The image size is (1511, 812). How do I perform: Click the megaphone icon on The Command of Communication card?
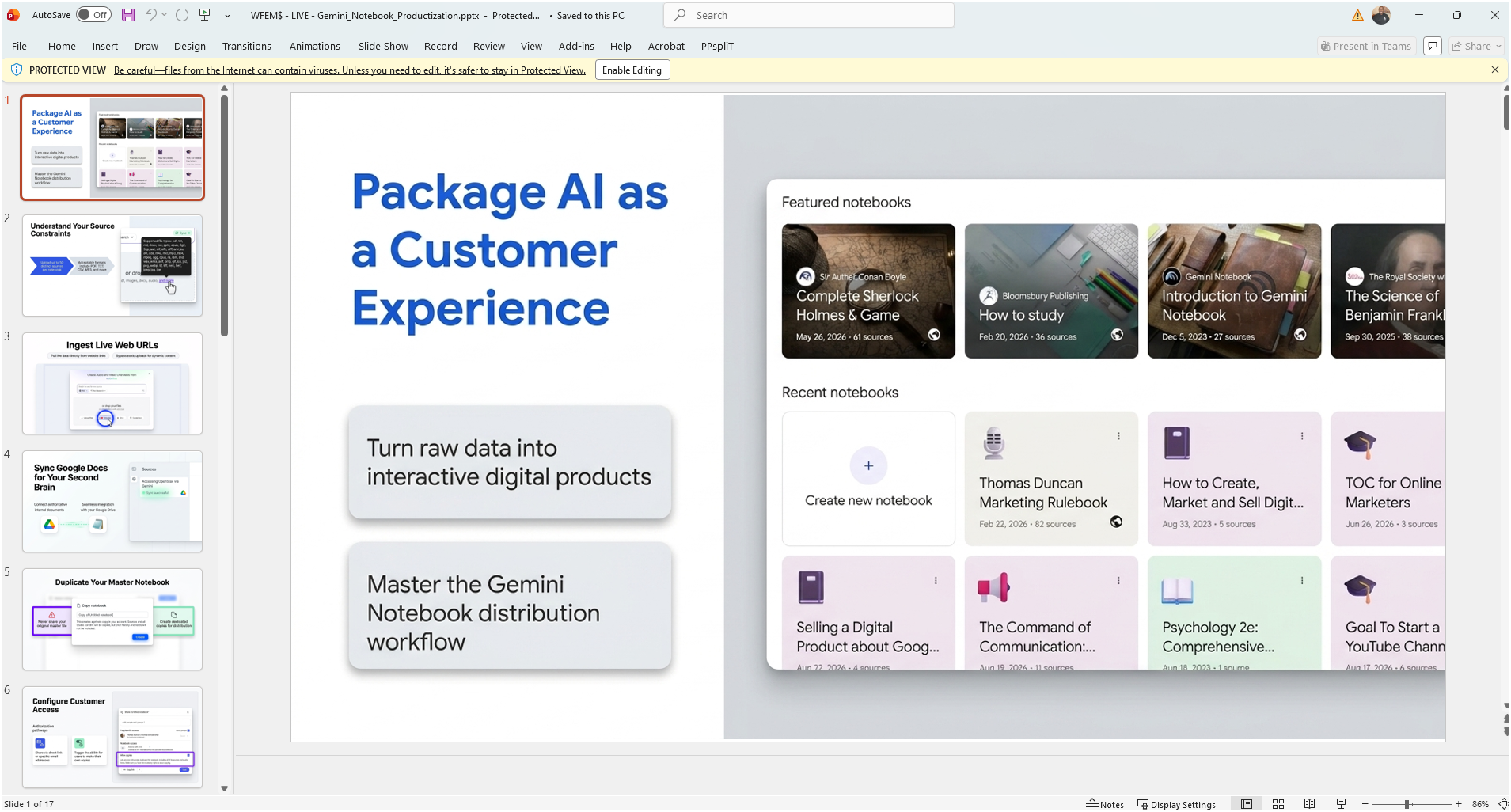993,588
